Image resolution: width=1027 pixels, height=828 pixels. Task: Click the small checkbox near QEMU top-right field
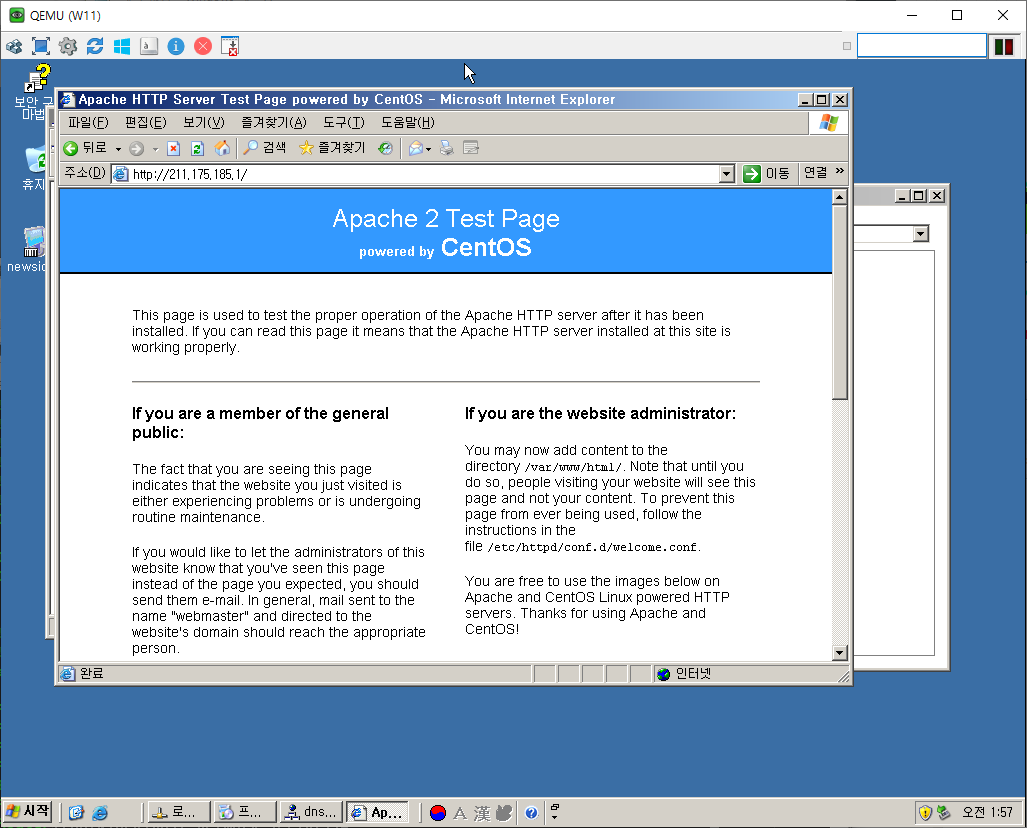point(846,47)
